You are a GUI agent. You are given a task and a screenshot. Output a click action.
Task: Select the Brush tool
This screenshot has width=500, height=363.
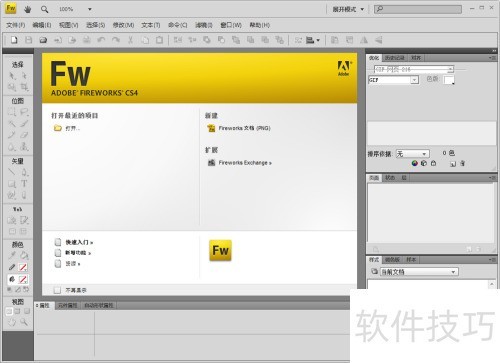(x=24, y=124)
